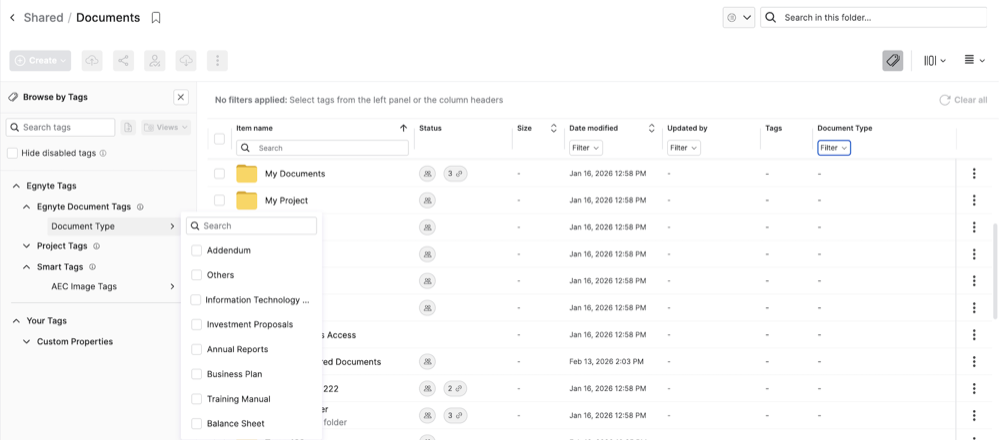Toggle the tag browsing panel icon
The image size is (999, 440).
click(893, 60)
